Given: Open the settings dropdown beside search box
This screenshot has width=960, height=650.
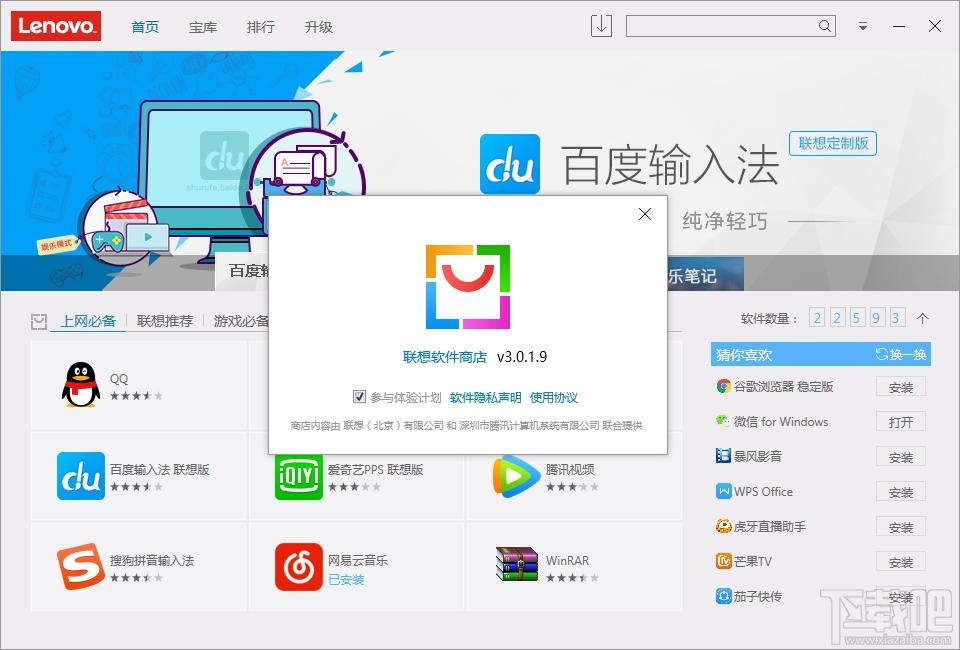Looking at the screenshot, I should [x=862, y=25].
